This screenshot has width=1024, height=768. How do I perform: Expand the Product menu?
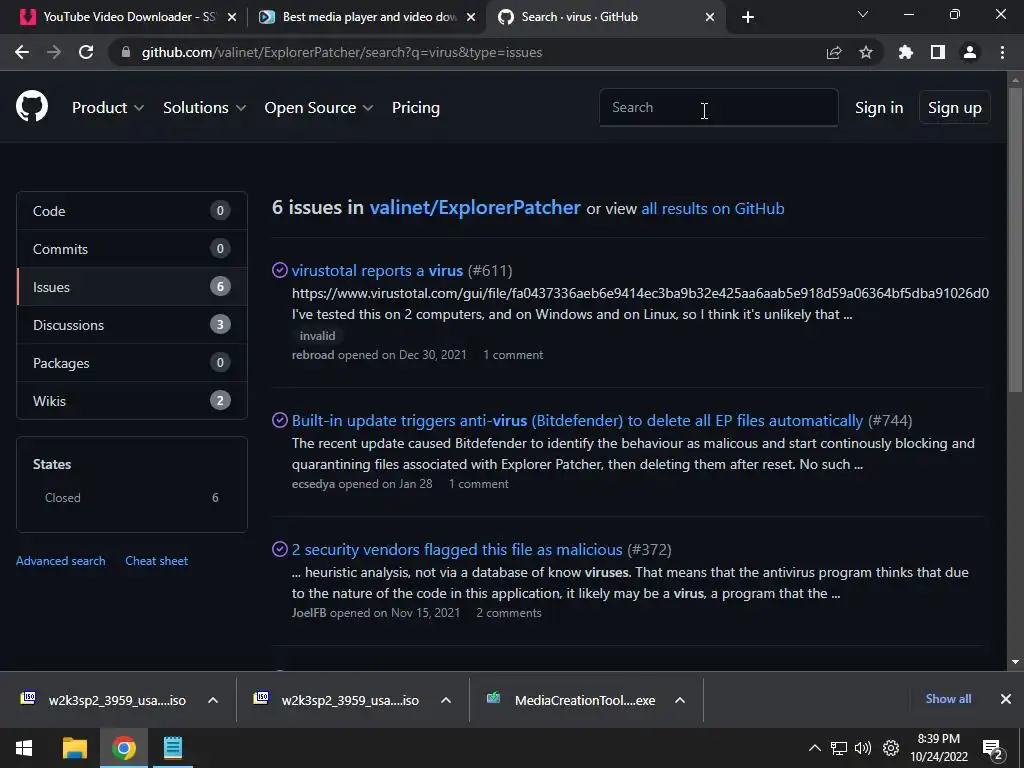[x=108, y=108]
